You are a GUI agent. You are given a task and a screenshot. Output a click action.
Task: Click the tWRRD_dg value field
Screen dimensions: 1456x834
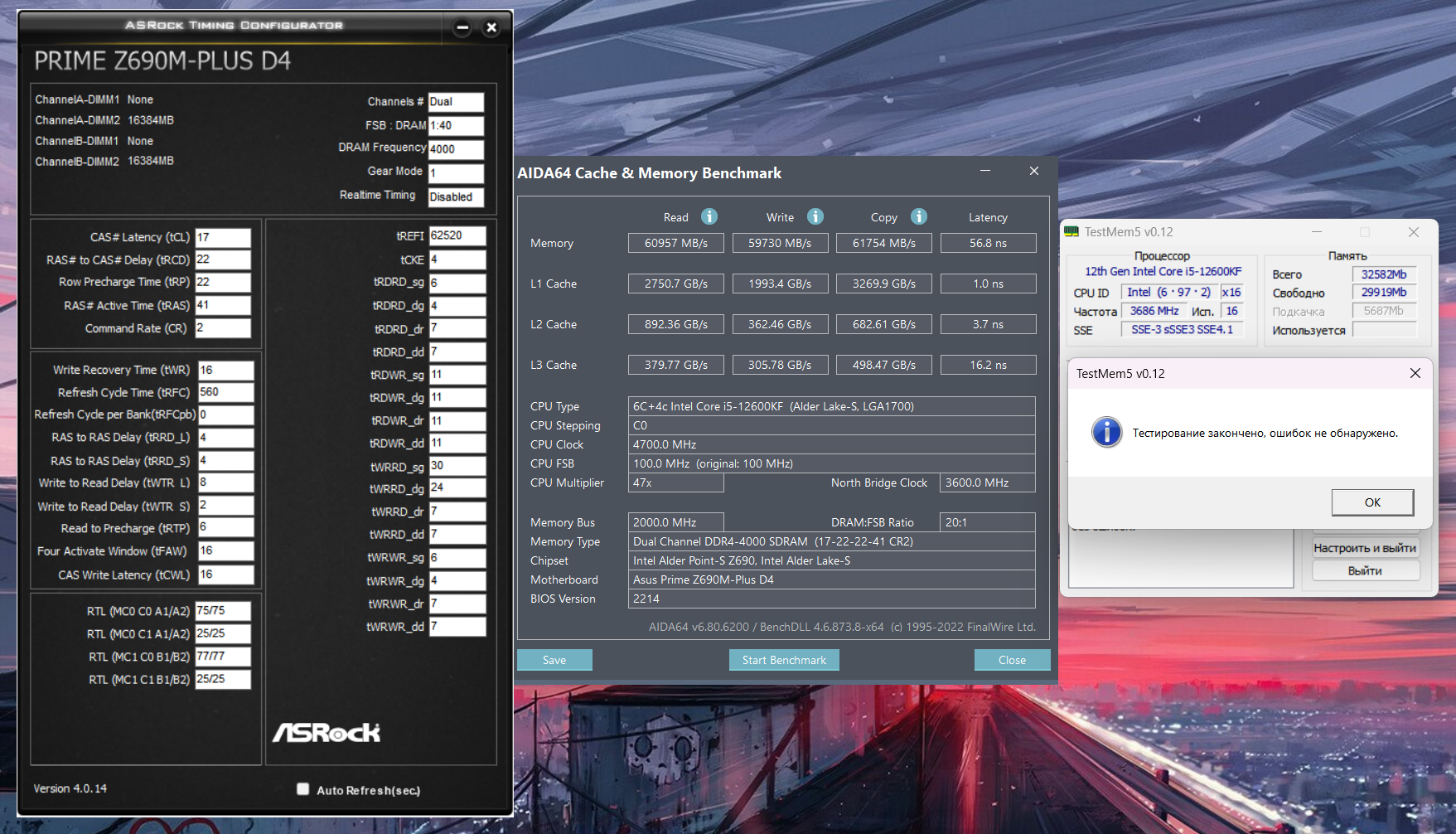(457, 488)
